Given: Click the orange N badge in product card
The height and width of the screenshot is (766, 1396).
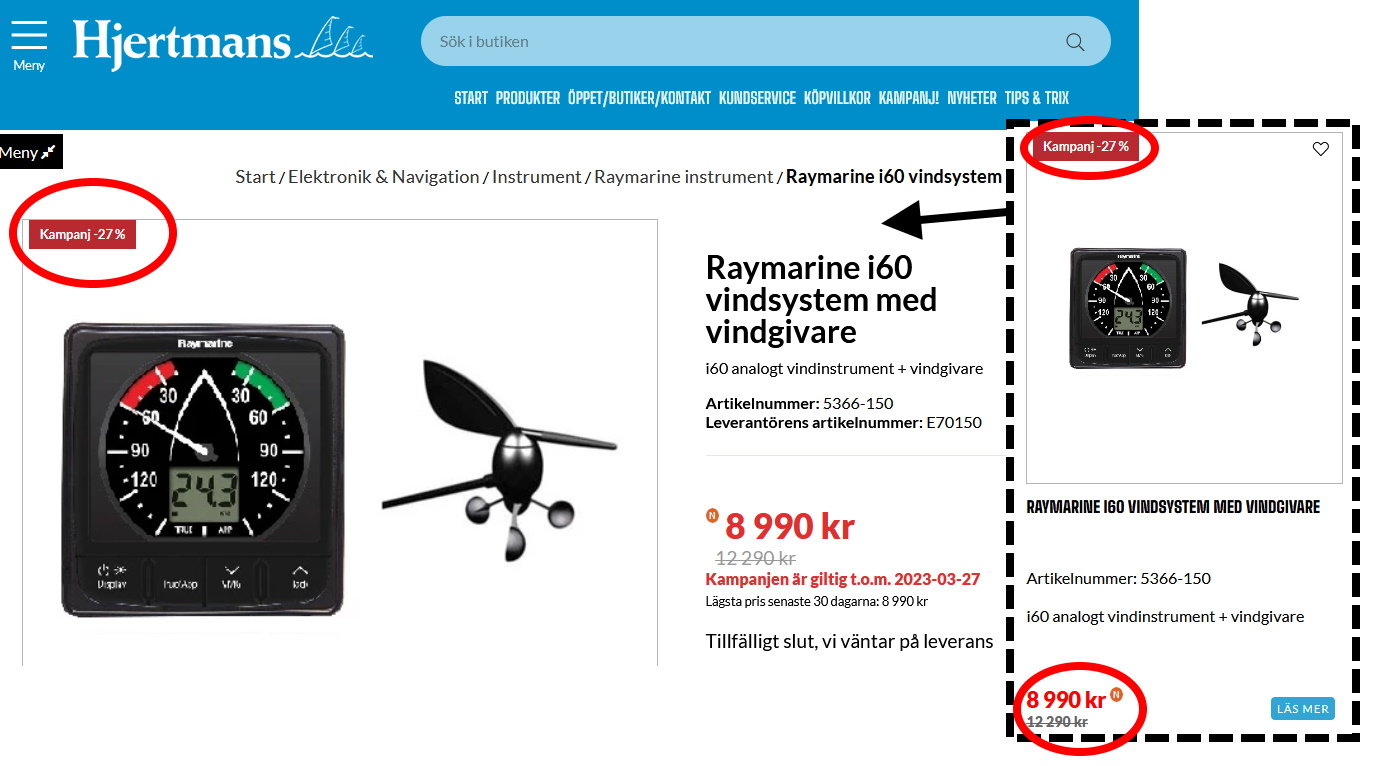Looking at the screenshot, I should point(1116,694).
